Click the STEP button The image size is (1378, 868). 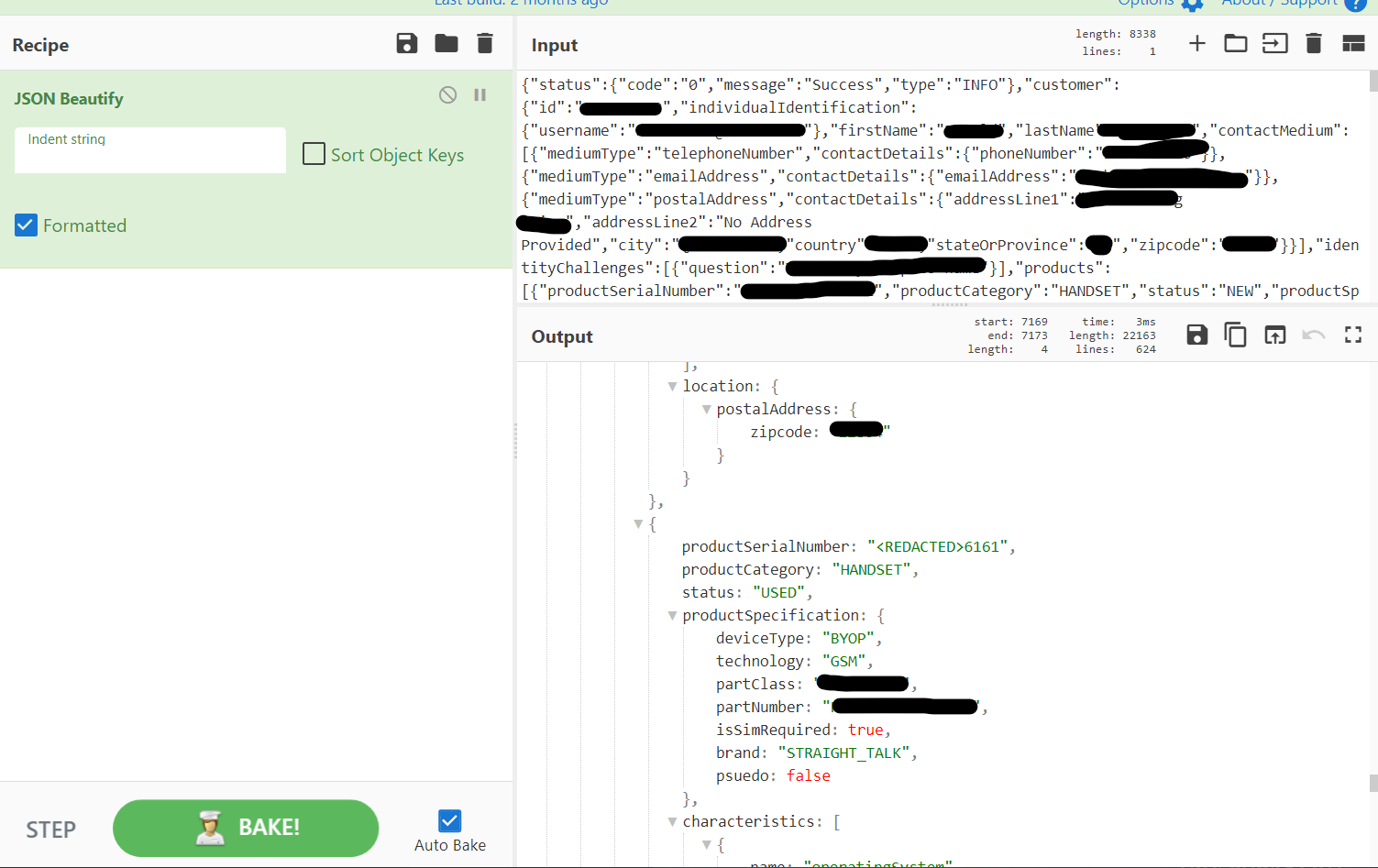[50, 830]
